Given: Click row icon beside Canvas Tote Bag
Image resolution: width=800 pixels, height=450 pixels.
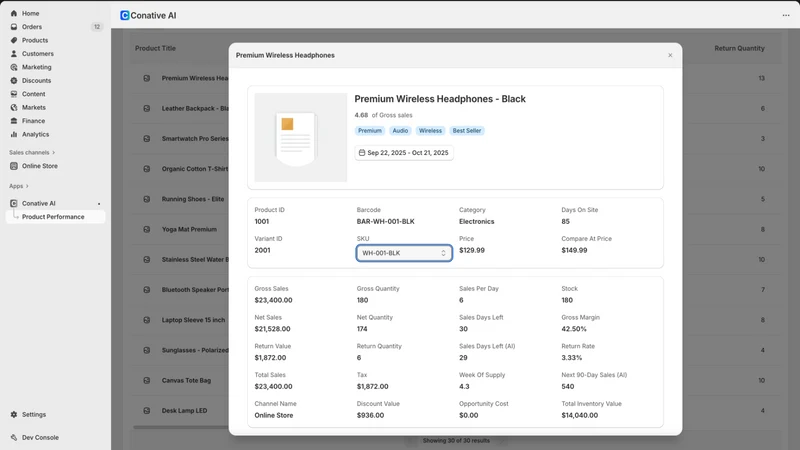Looking at the screenshot, I should 146,380.
